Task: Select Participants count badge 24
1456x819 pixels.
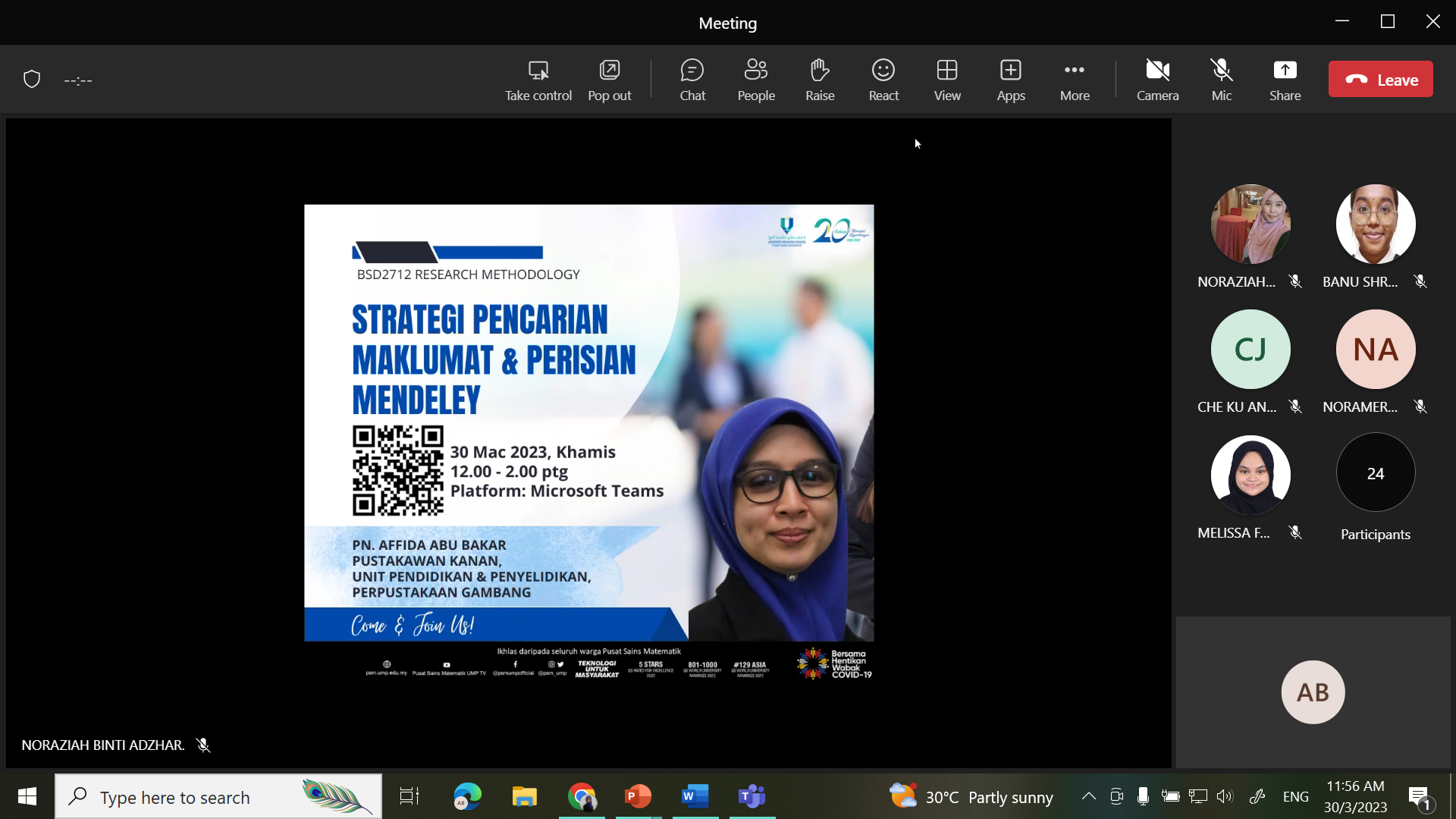Action: (x=1375, y=473)
